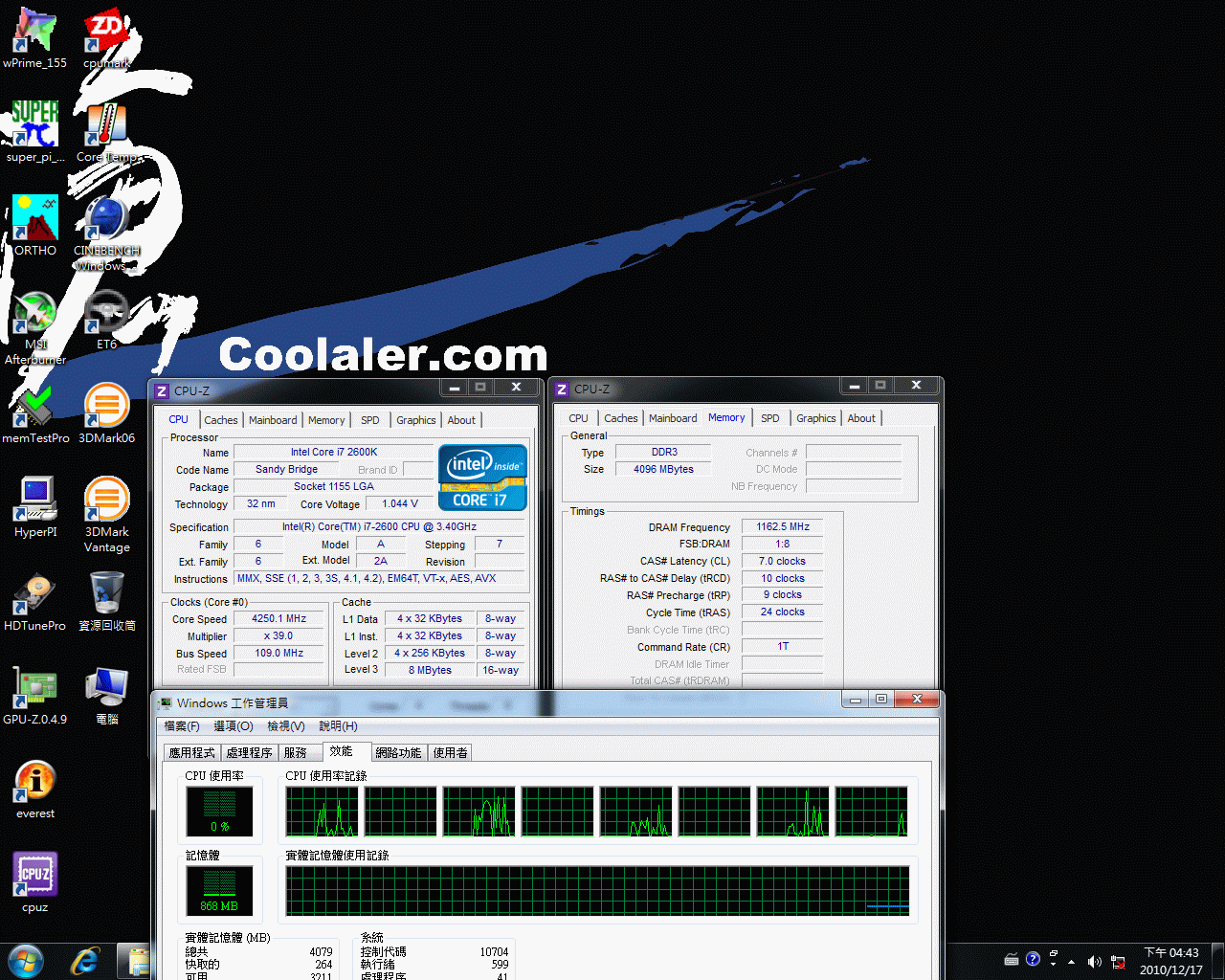Click the Bus Speed 109.0 MHz value
Viewport: 1225px width, 980px height.
pyautogui.click(x=279, y=654)
